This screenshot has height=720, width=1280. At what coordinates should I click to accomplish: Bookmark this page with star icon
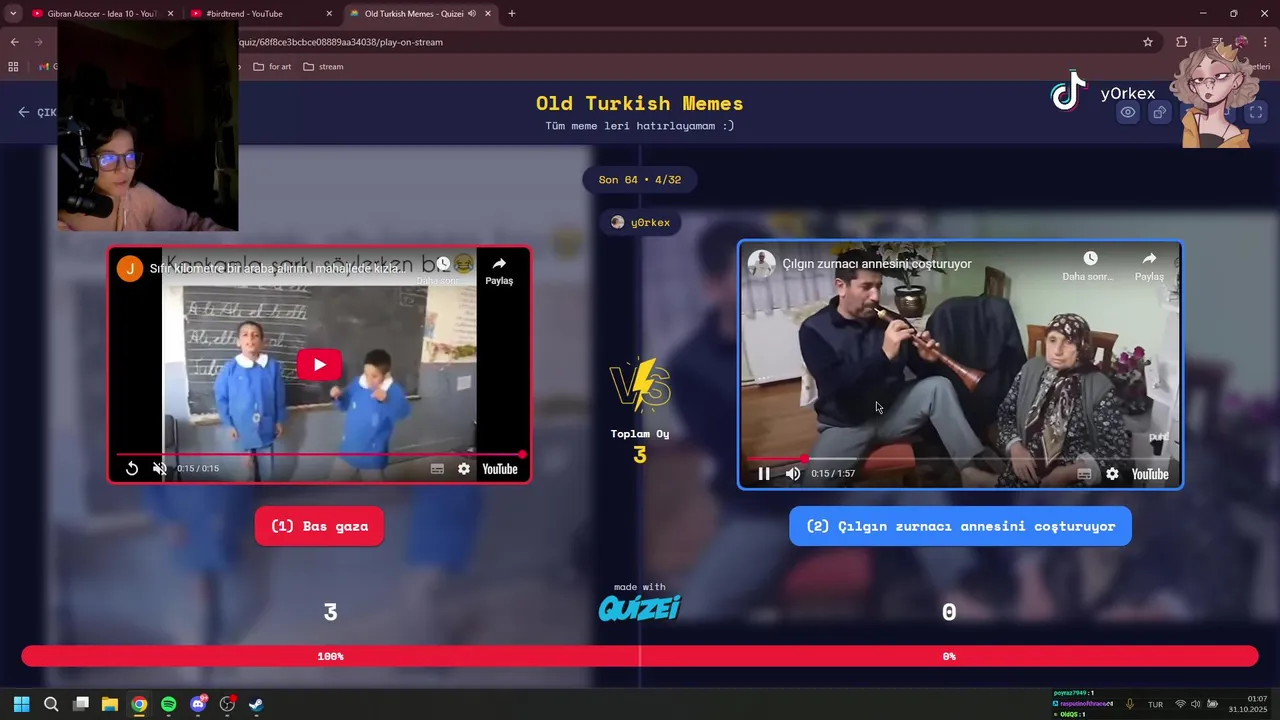(x=1148, y=42)
